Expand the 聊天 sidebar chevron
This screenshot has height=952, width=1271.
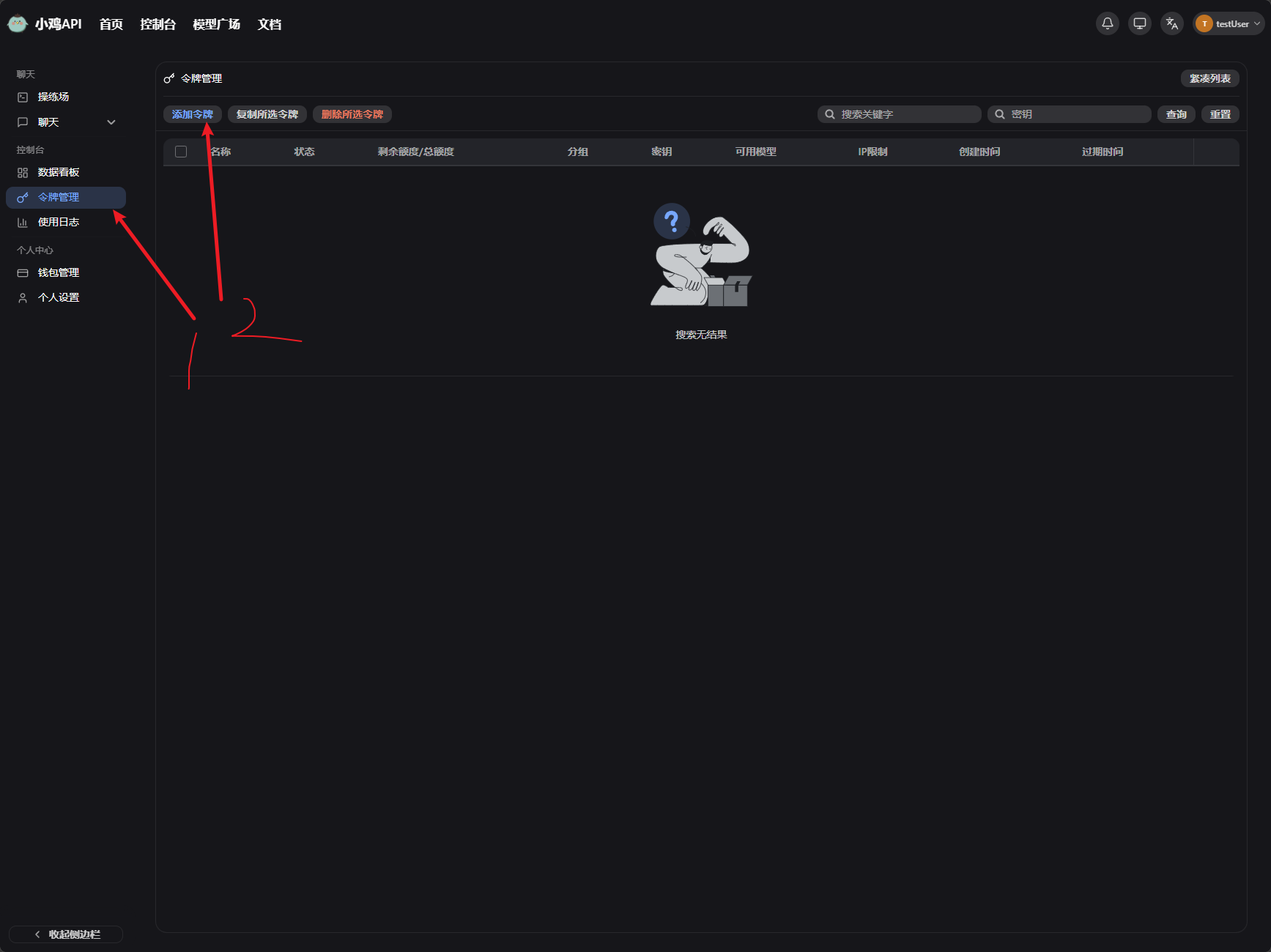point(111,122)
